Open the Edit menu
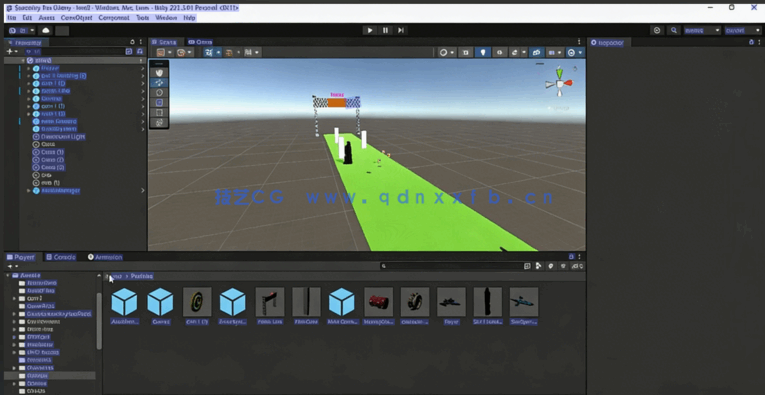This screenshot has height=395, width=765. click(27, 18)
